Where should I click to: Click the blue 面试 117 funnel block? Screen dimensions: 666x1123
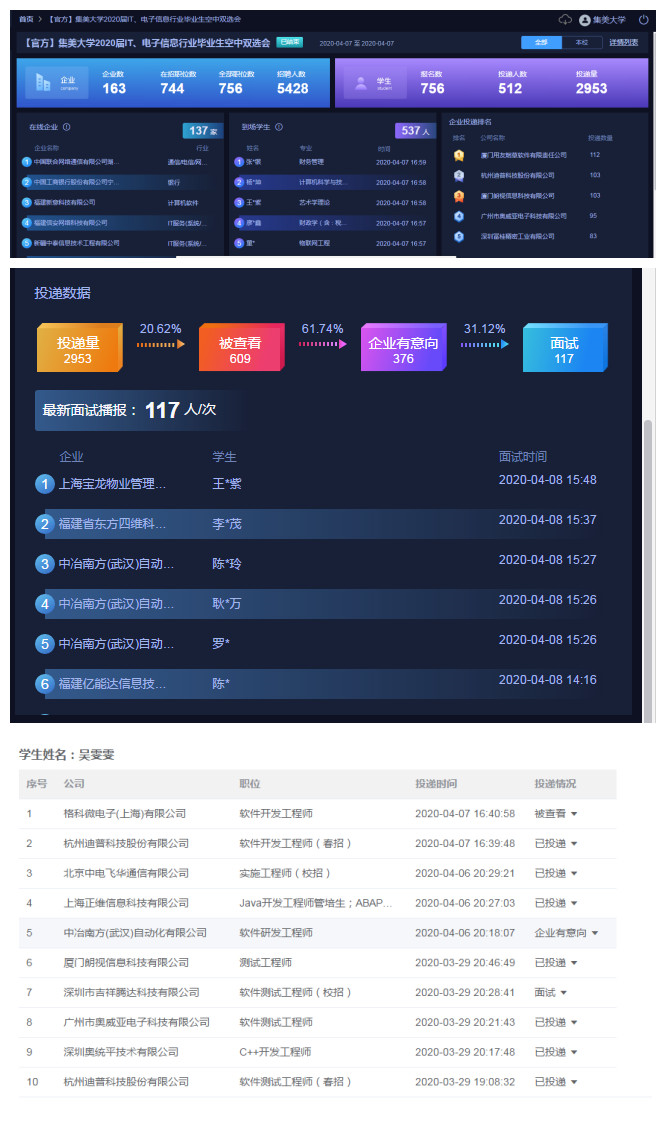pyautogui.click(x=563, y=349)
